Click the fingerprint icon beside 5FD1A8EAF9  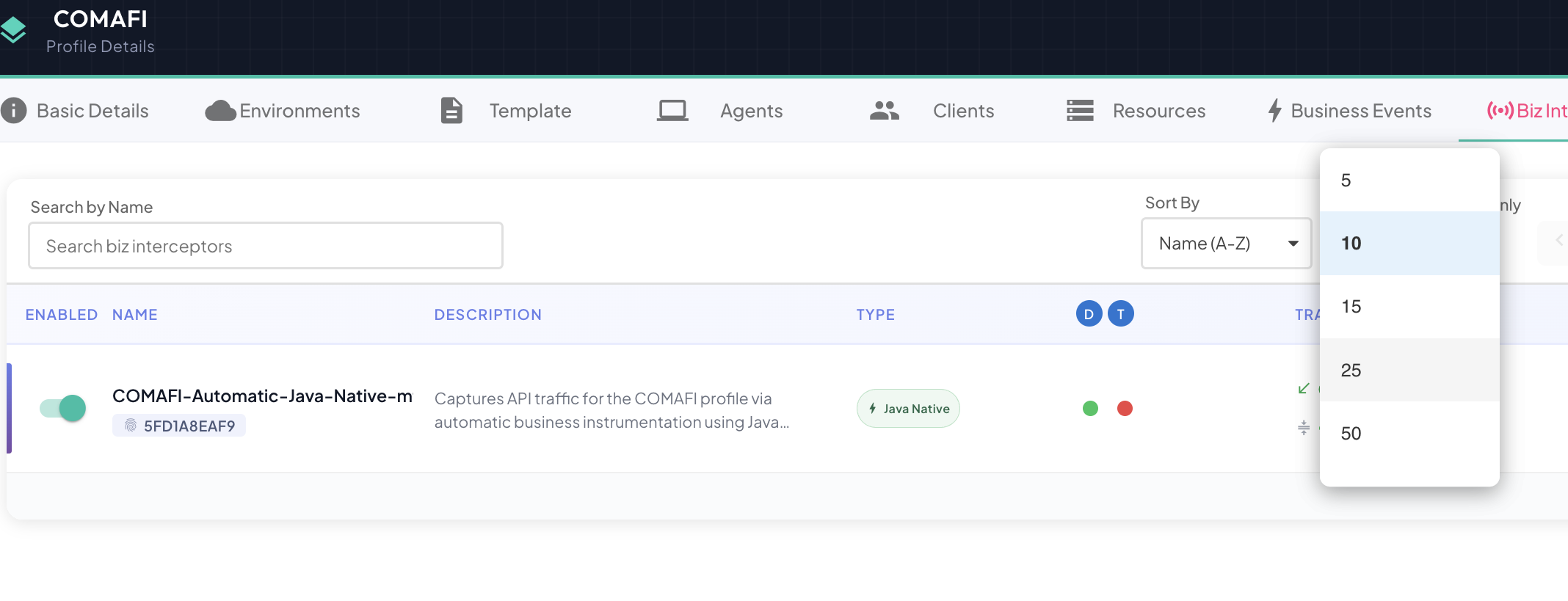click(131, 426)
